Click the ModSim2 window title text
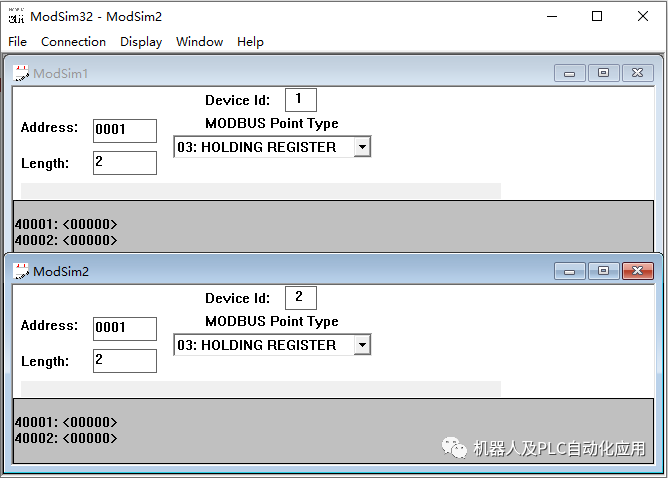The width and height of the screenshot is (668, 478). click(x=61, y=271)
